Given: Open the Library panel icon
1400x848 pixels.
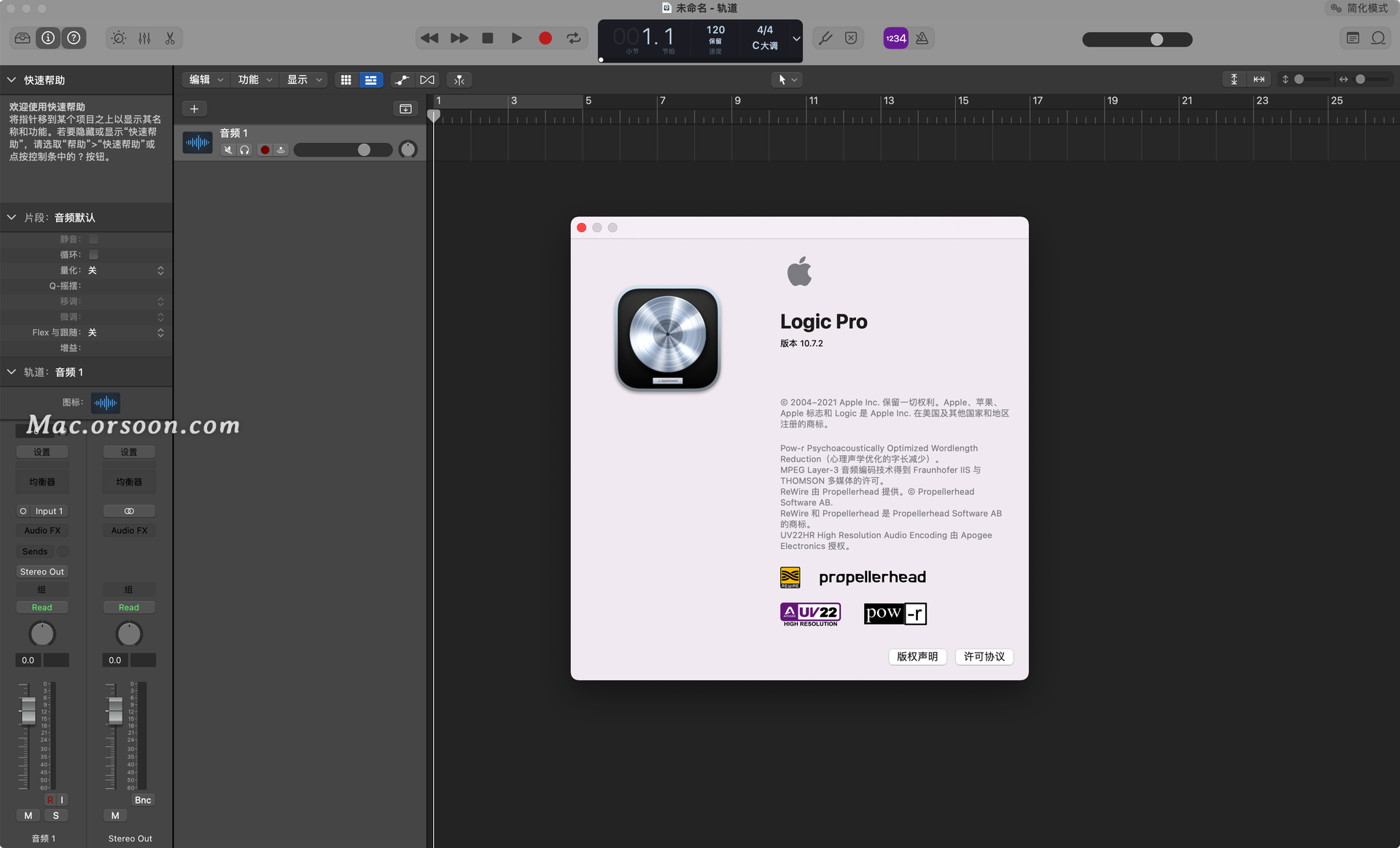Looking at the screenshot, I should coord(23,38).
